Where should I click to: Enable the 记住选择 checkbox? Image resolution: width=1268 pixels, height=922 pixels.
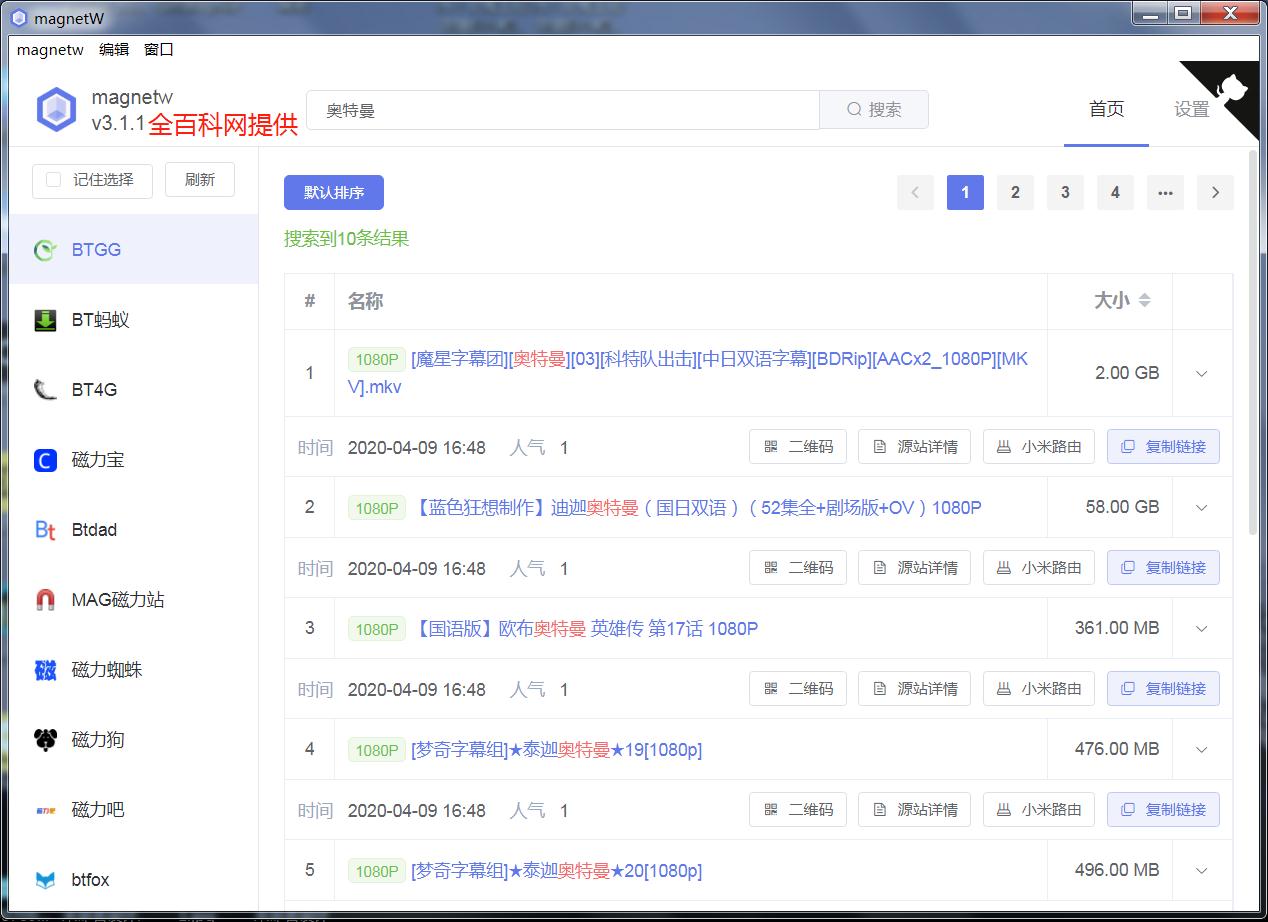tap(56, 180)
